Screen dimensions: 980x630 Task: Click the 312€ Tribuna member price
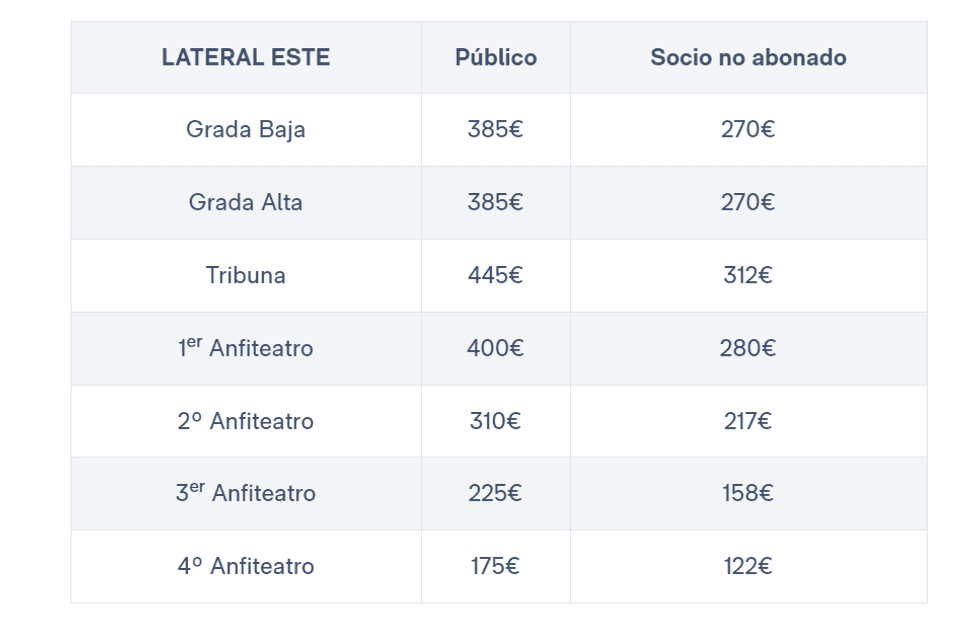(x=748, y=276)
